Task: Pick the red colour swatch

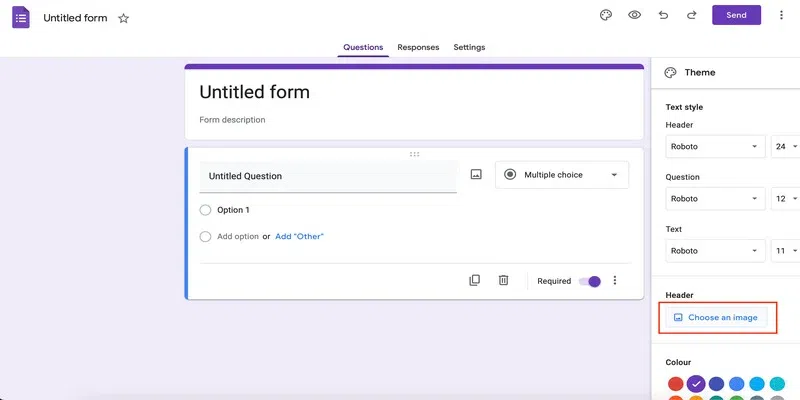Action: (x=676, y=383)
